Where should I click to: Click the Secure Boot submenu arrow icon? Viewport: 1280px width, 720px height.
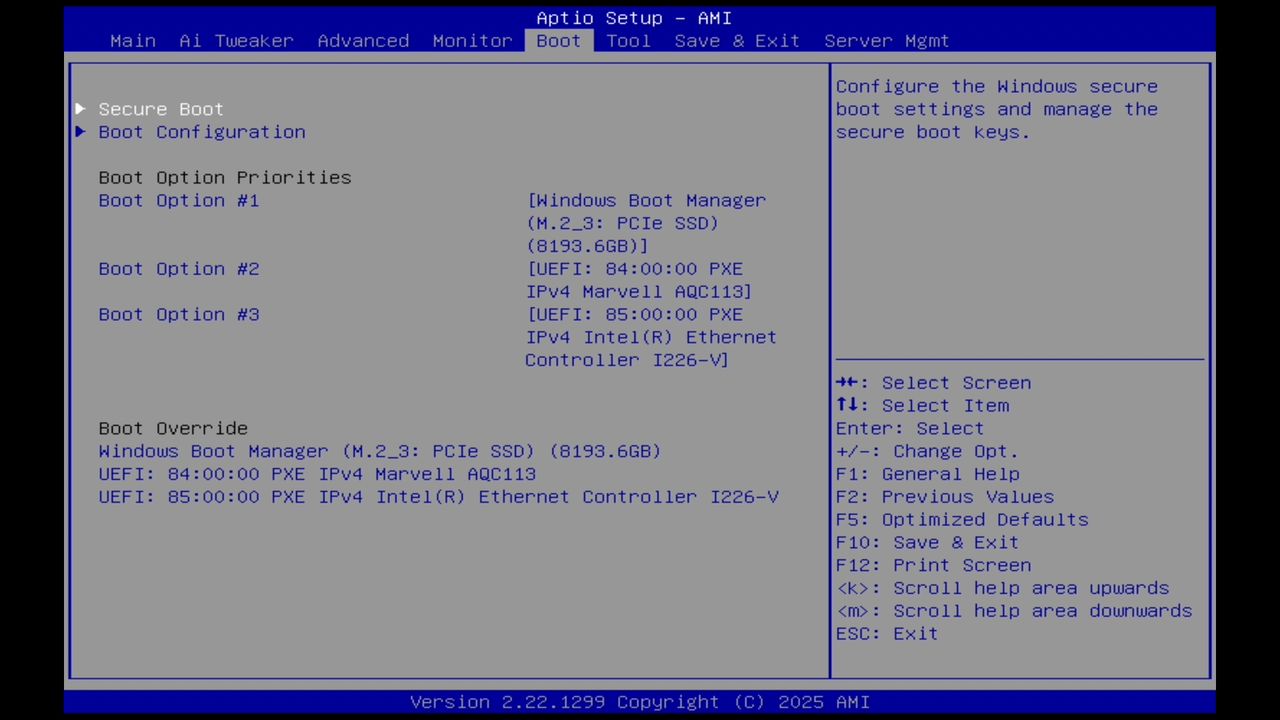(x=80, y=108)
